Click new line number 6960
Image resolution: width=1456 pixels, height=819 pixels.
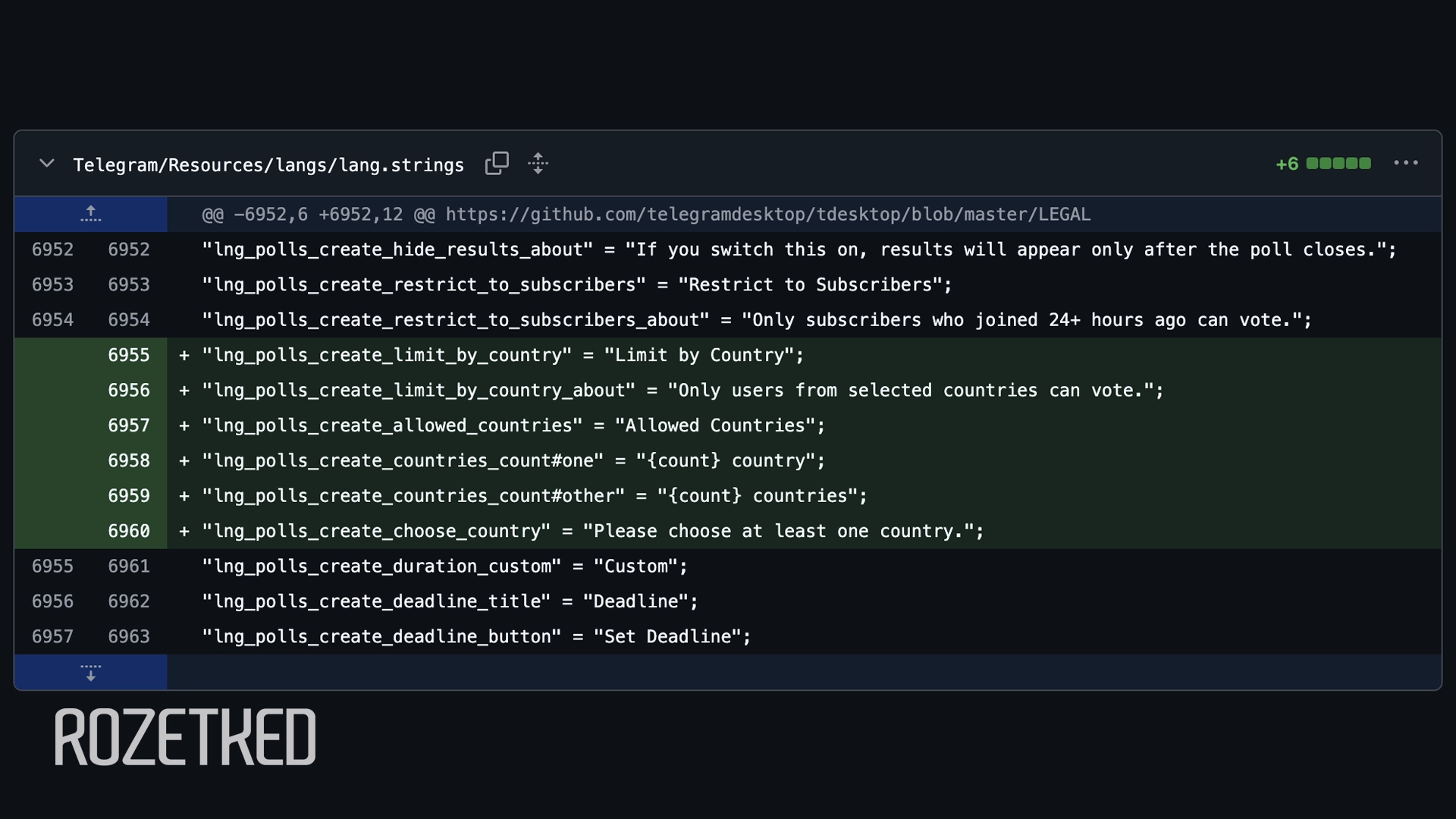pos(129,532)
